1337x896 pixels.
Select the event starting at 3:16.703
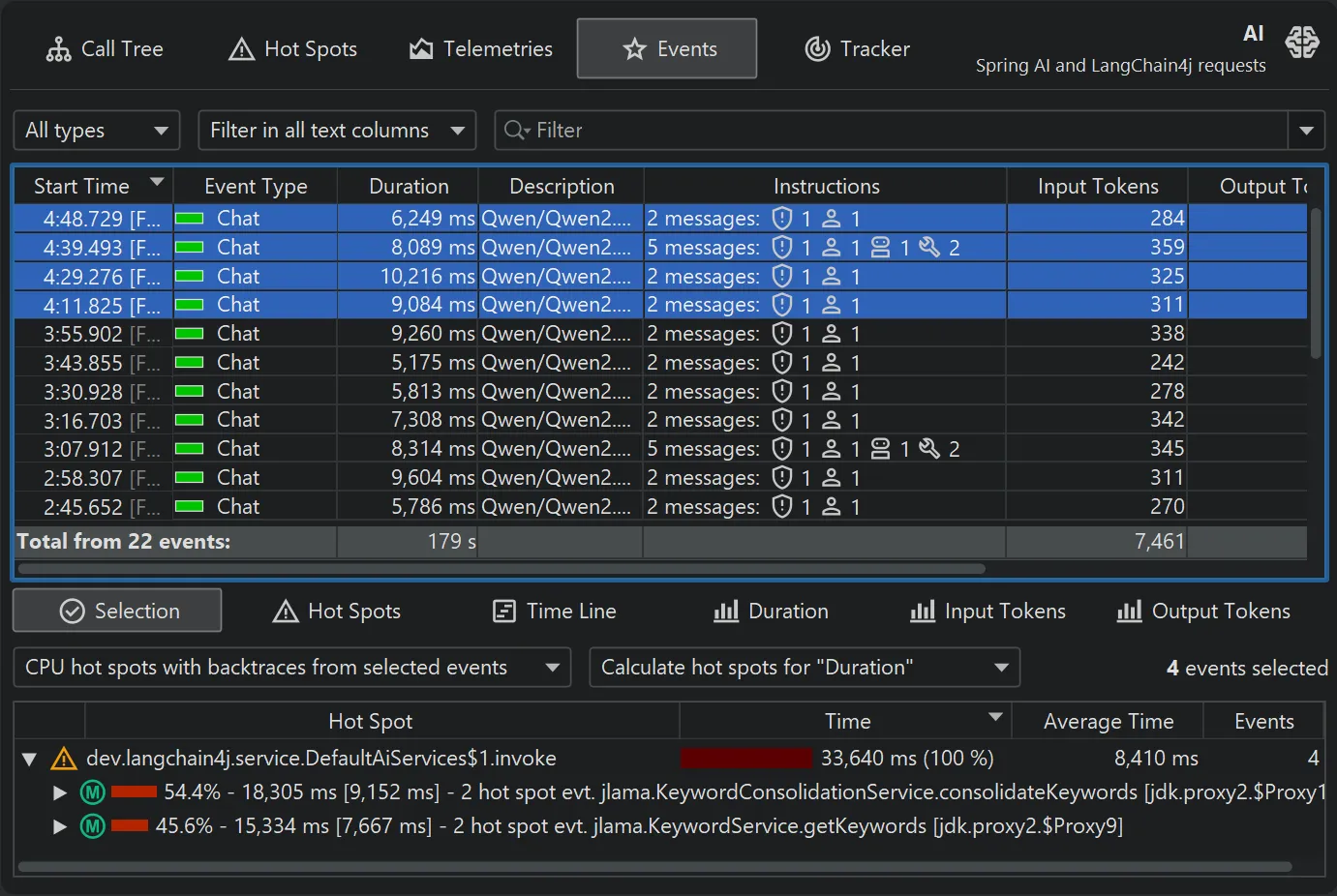click(660, 420)
